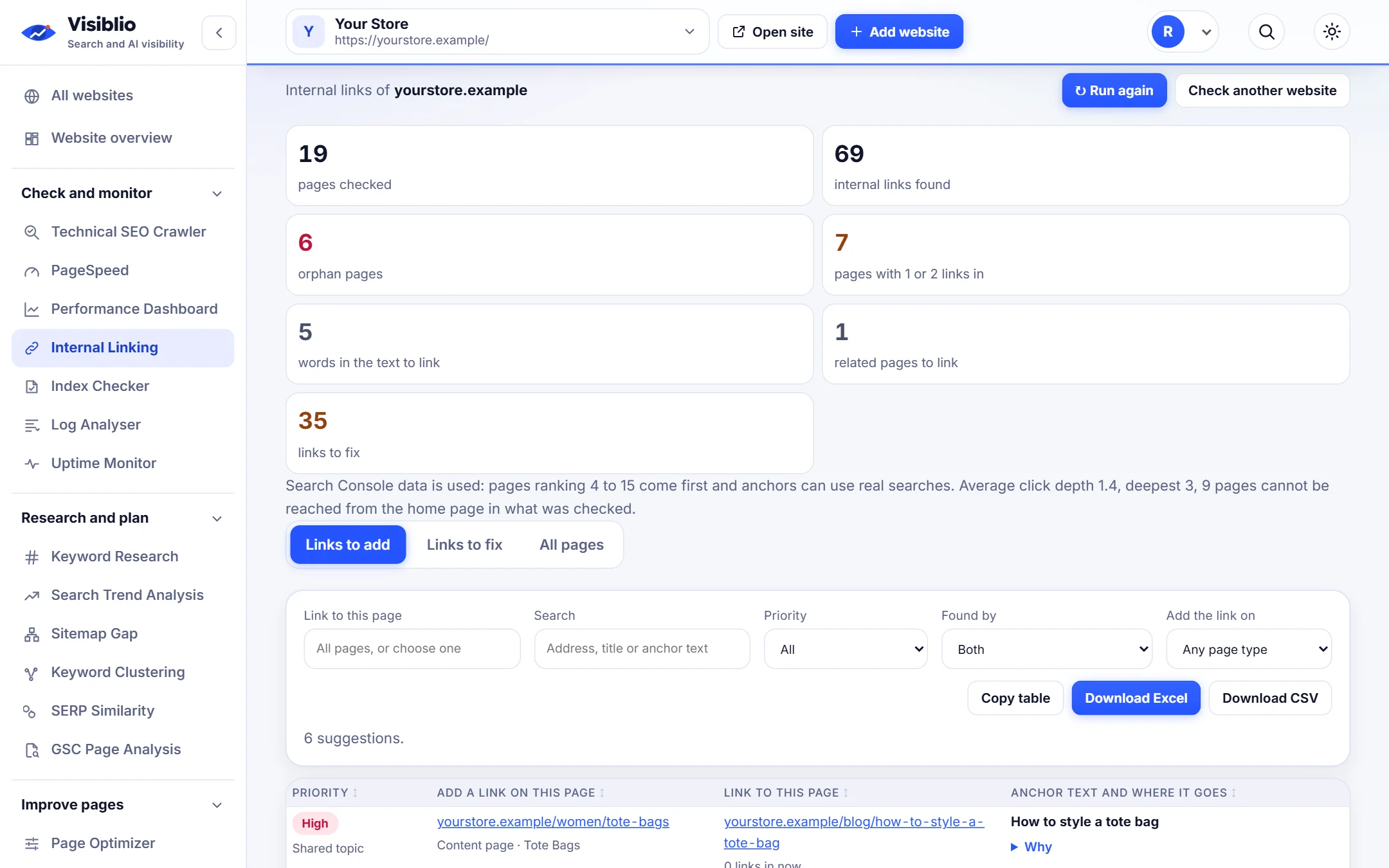Open the Add the link on dropdown

[x=1249, y=649]
